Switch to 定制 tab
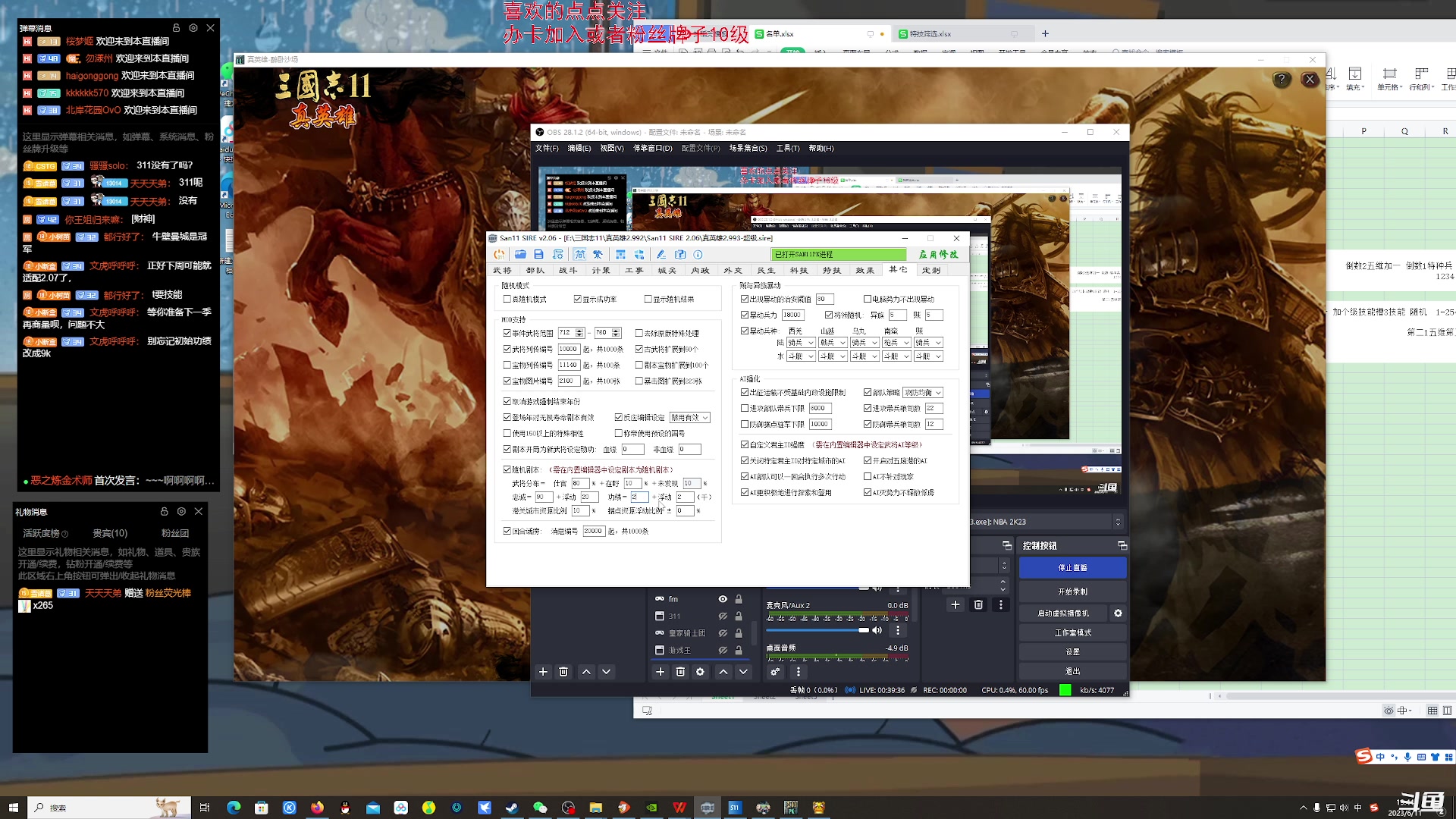Image resolution: width=1456 pixels, height=819 pixels. coord(931,270)
